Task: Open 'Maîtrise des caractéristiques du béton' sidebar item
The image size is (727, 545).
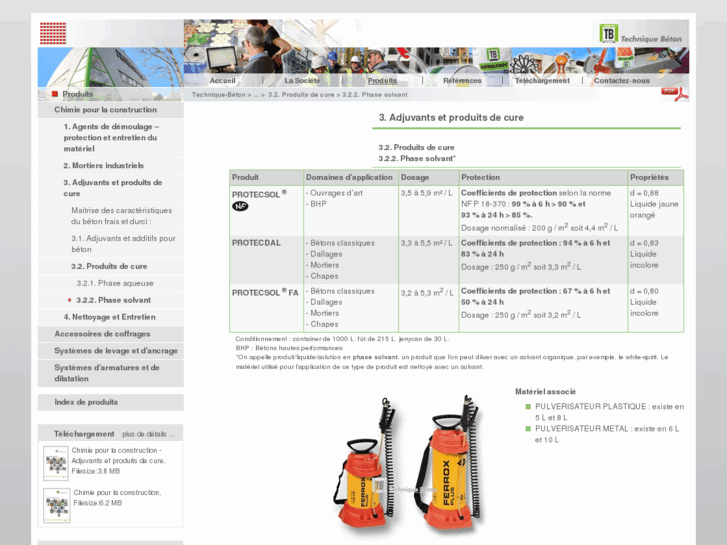Action: click(x=110, y=216)
